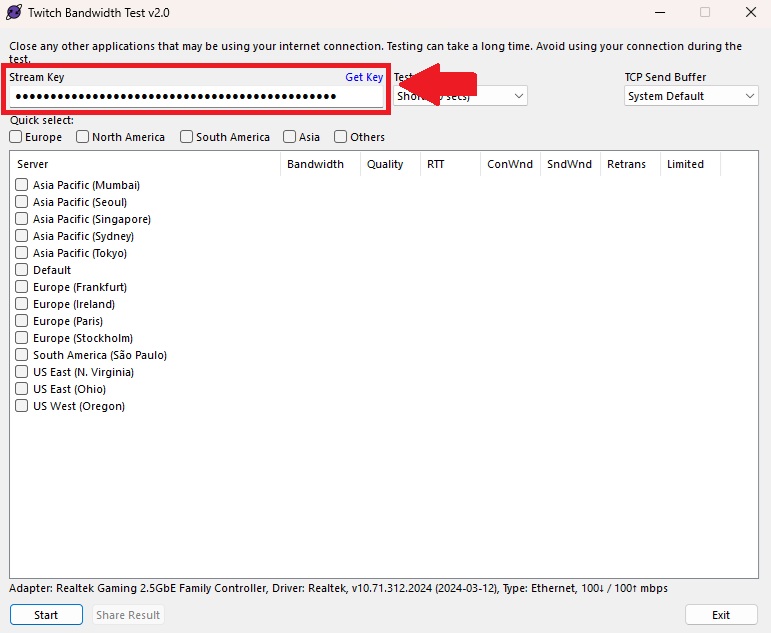
Task: Enable the Asia quick select checkbox
Action: 290,137
